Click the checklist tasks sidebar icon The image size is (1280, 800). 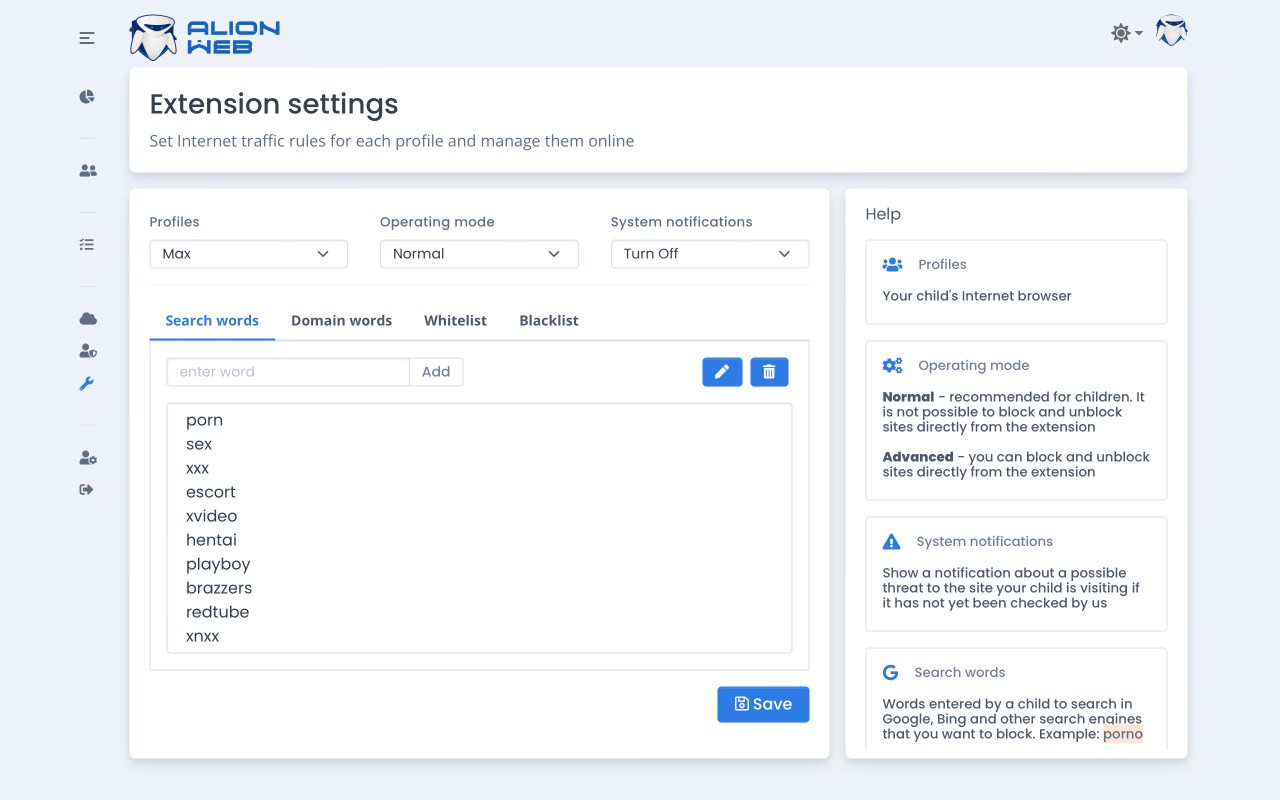87,244
